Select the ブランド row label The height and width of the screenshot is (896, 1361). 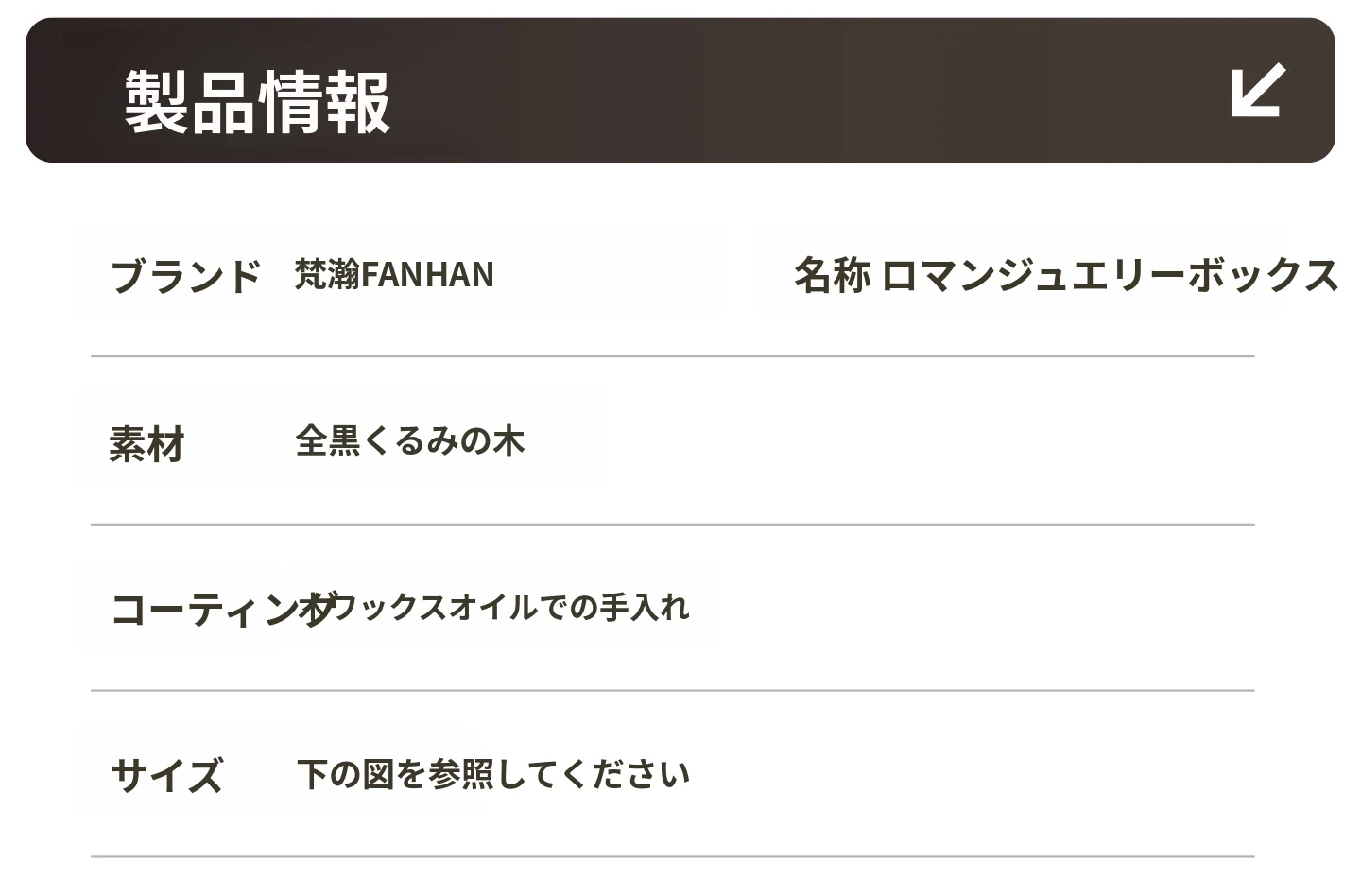coord(185,276)
